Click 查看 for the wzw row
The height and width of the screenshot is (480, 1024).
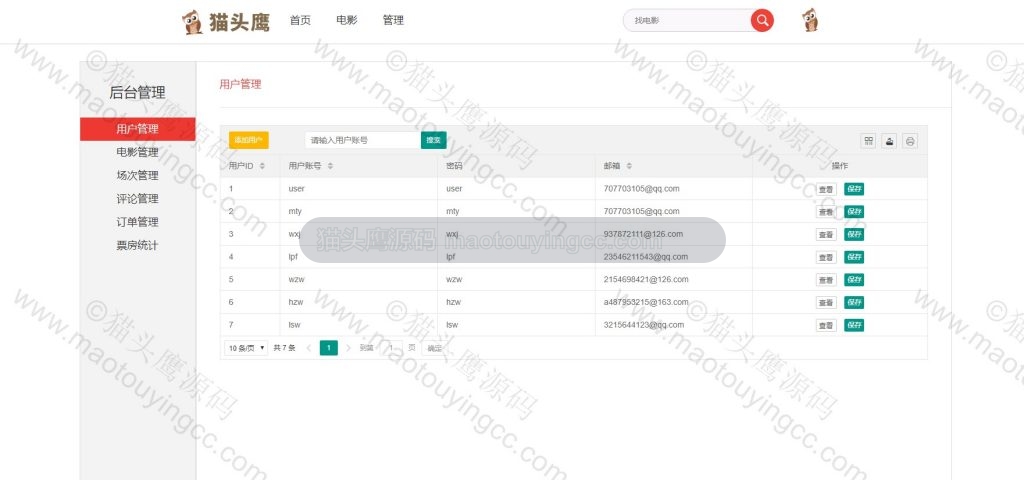(826, 280)
